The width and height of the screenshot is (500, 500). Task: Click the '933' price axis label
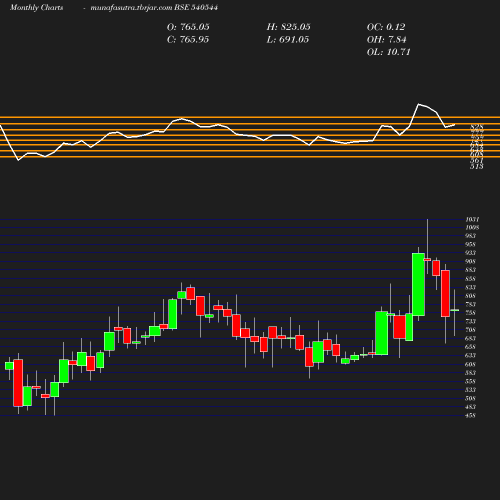471,253
